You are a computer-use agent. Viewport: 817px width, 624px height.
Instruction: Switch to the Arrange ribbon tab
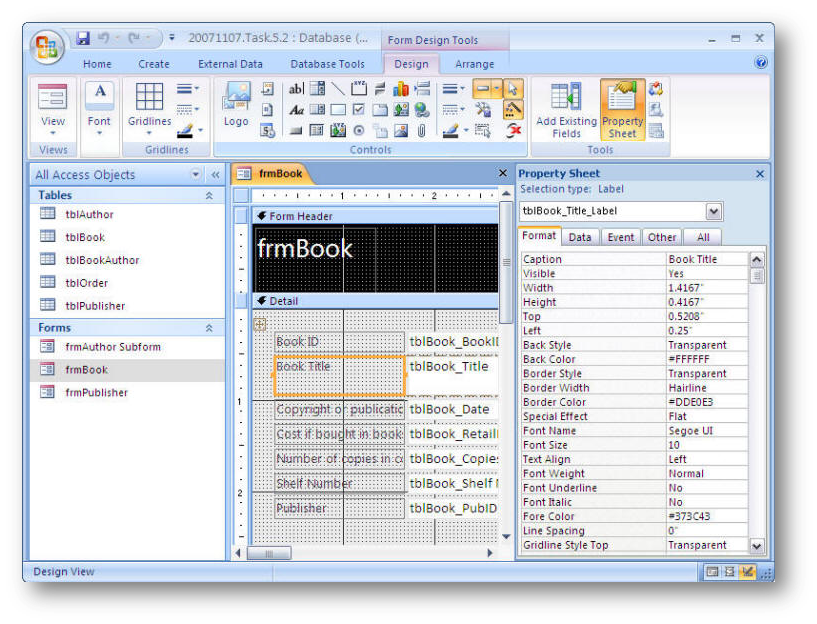coord(474,64)
